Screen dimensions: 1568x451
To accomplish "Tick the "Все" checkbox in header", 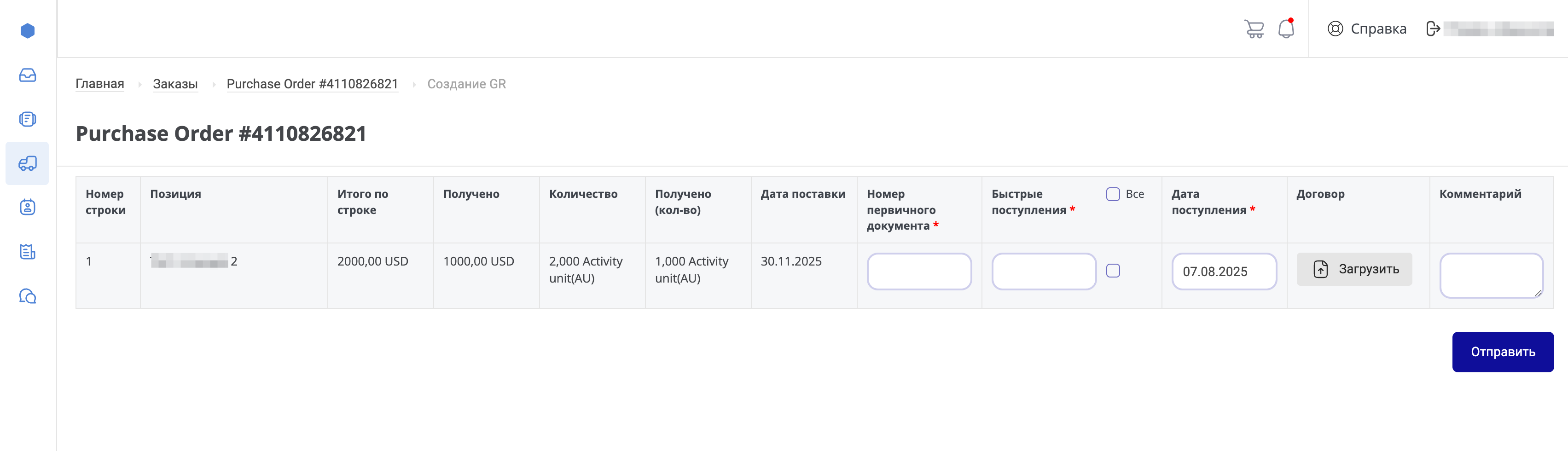I will (x=1113, y=194).
